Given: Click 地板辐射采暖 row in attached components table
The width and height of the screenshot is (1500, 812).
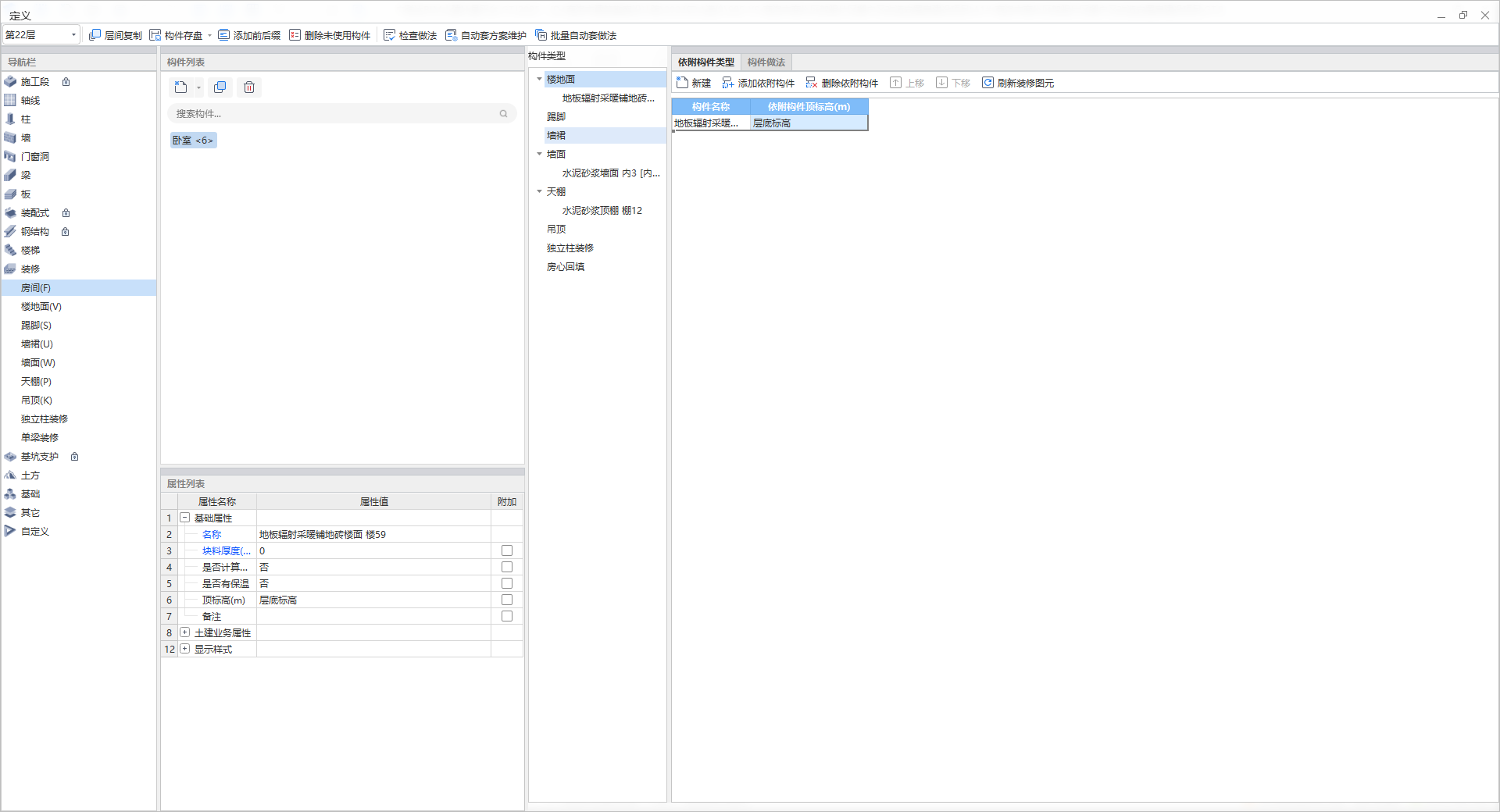Looking at the screenshot, I should [711, 123].
